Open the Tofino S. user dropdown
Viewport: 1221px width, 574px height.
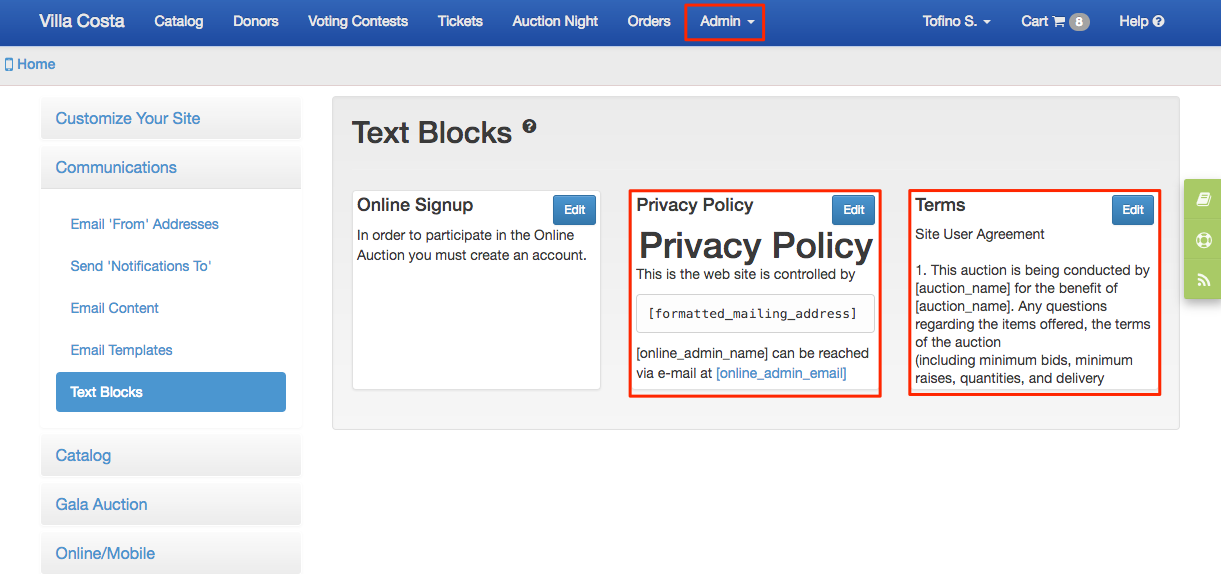tap(956, 21)
